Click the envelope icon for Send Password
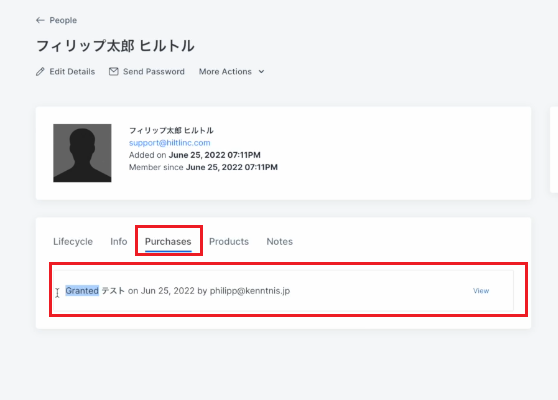This screenshot has height=400, width=558. (x=114, y=72)
